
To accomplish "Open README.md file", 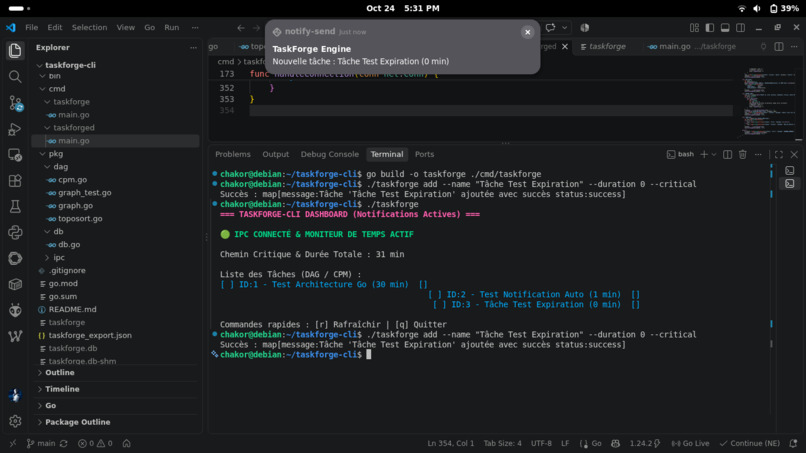I will [72, 310].
